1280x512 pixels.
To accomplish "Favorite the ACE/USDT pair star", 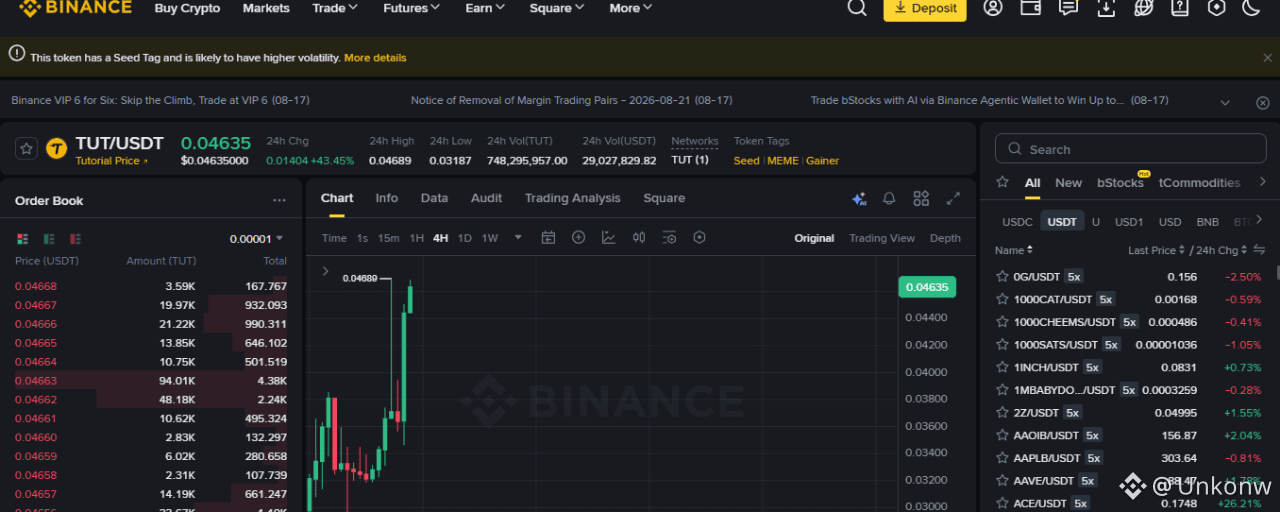I will point(1002,503).
